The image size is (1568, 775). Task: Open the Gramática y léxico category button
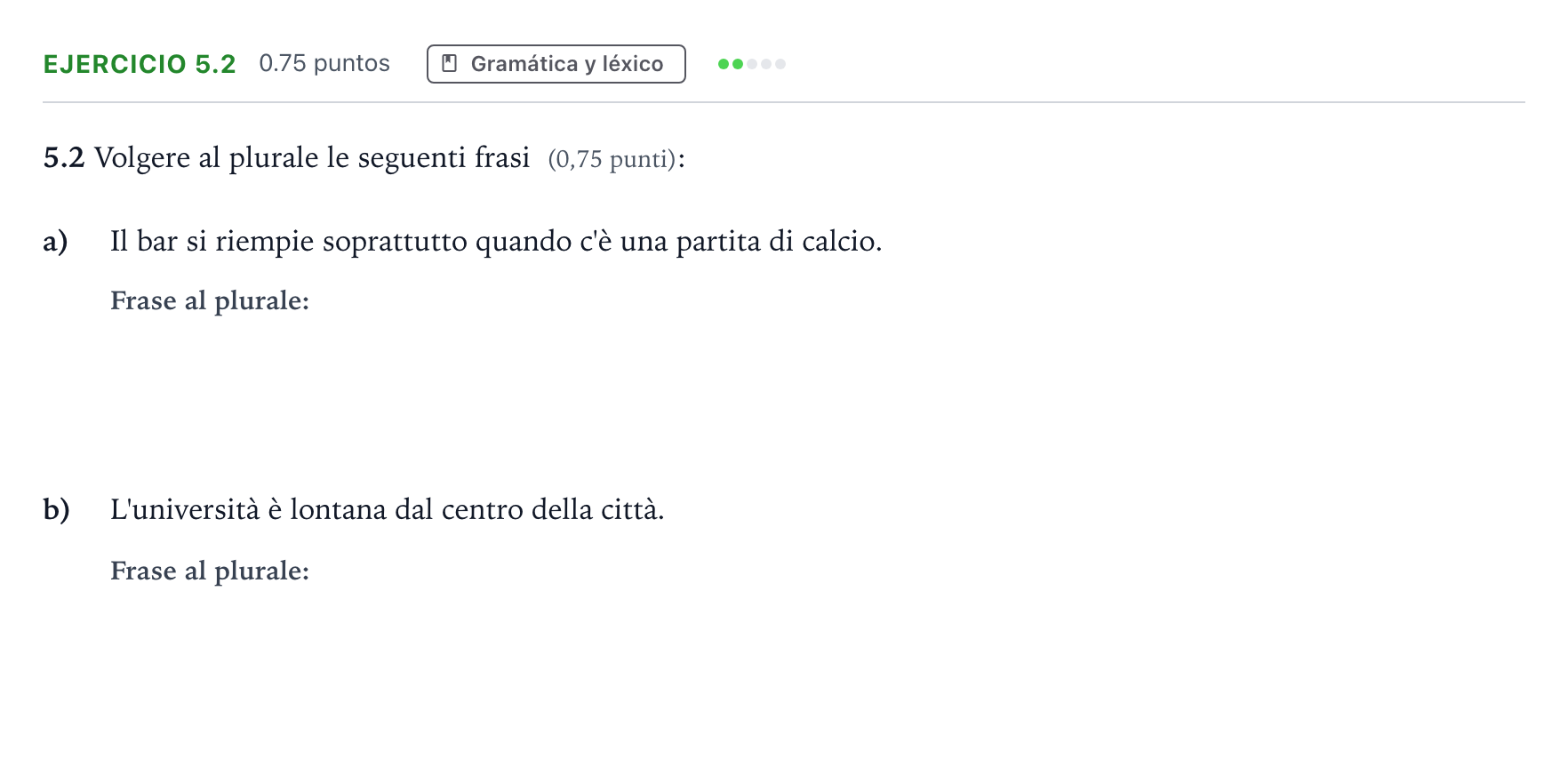click(x=556, y=64)
